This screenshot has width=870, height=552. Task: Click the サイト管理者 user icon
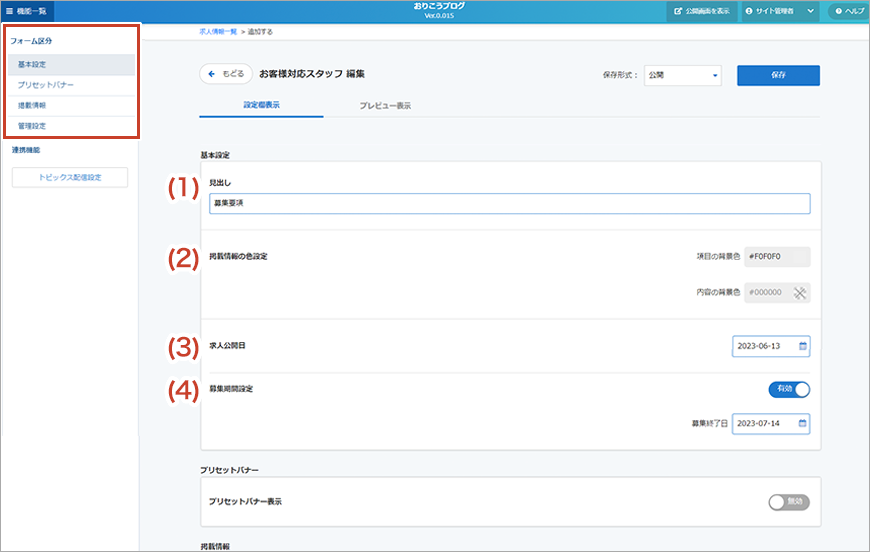749,11
